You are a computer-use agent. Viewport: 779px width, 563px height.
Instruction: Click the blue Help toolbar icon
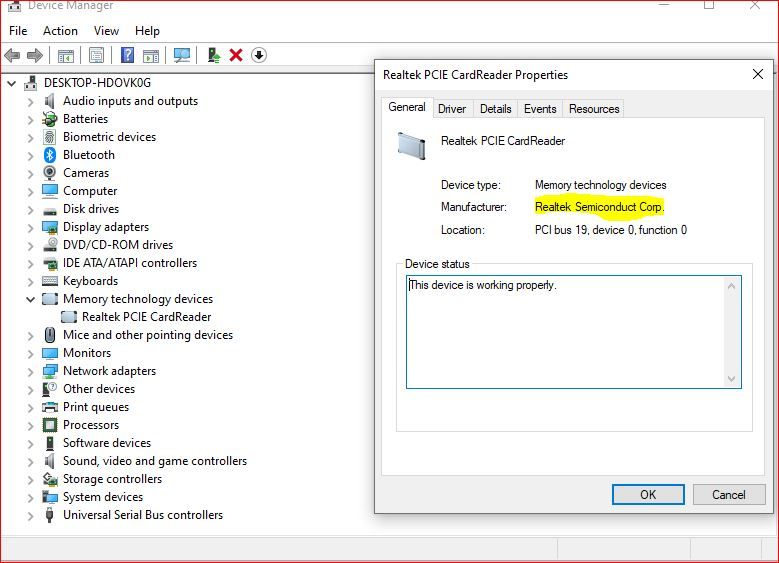128,55
